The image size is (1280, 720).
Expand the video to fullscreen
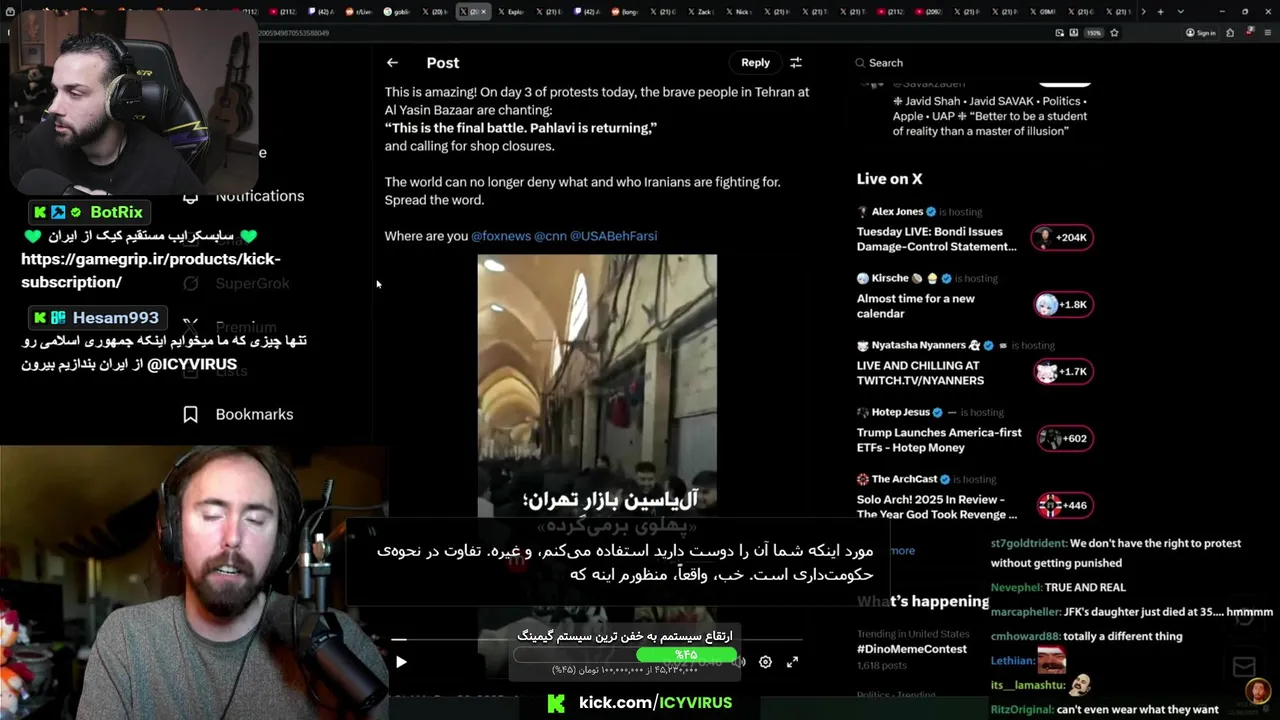tap(792, 661)
